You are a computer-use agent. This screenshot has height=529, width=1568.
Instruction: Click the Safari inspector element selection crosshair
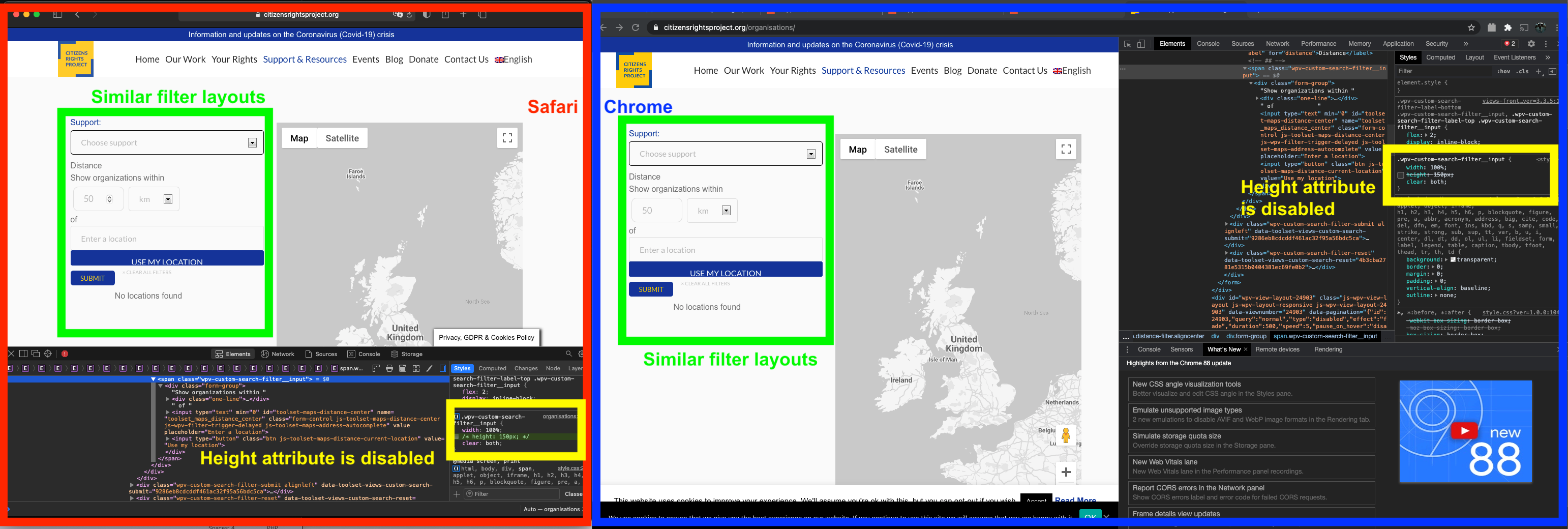coord(48,354)
